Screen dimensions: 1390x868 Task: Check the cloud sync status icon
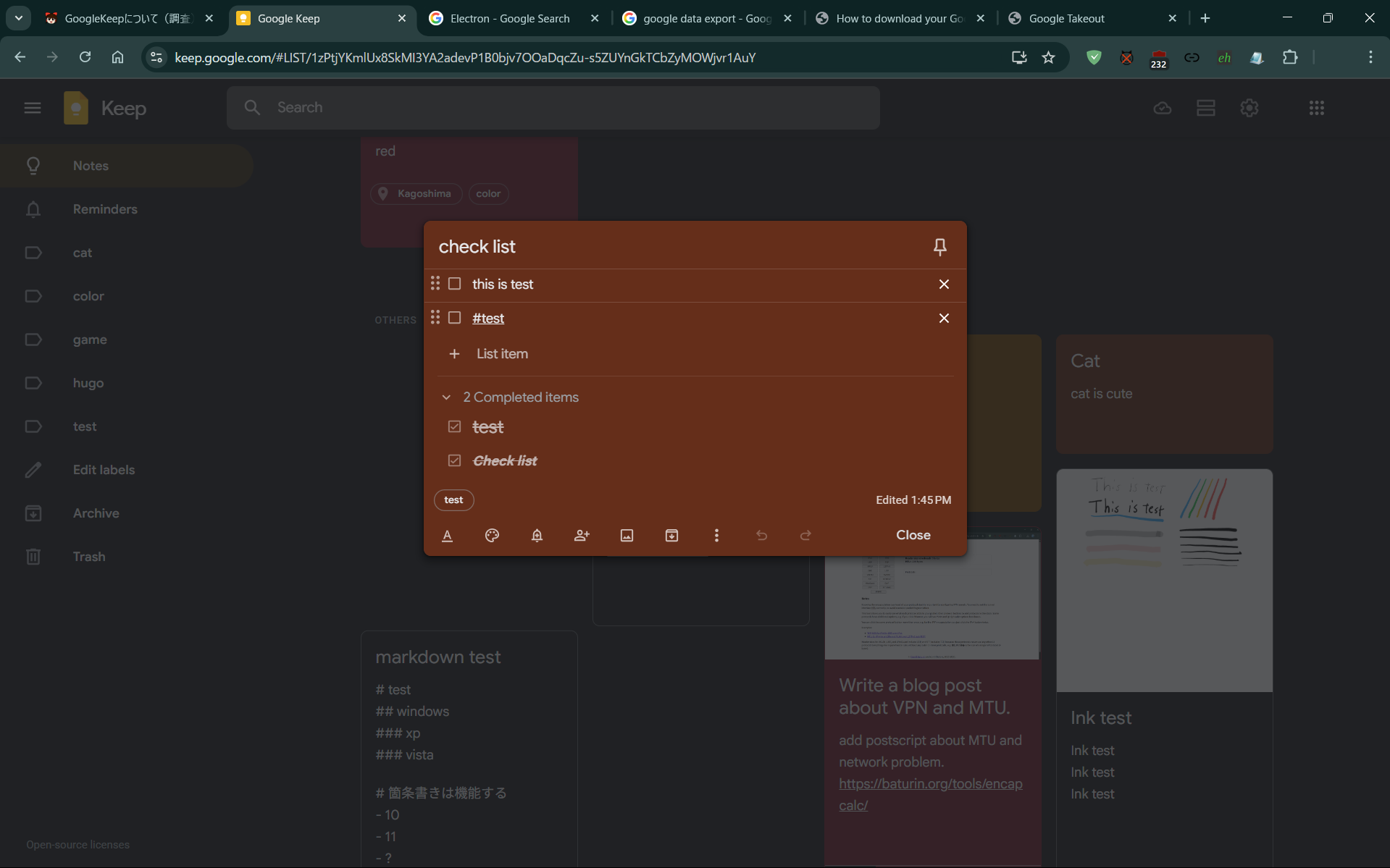click(x=1163, y=108)
